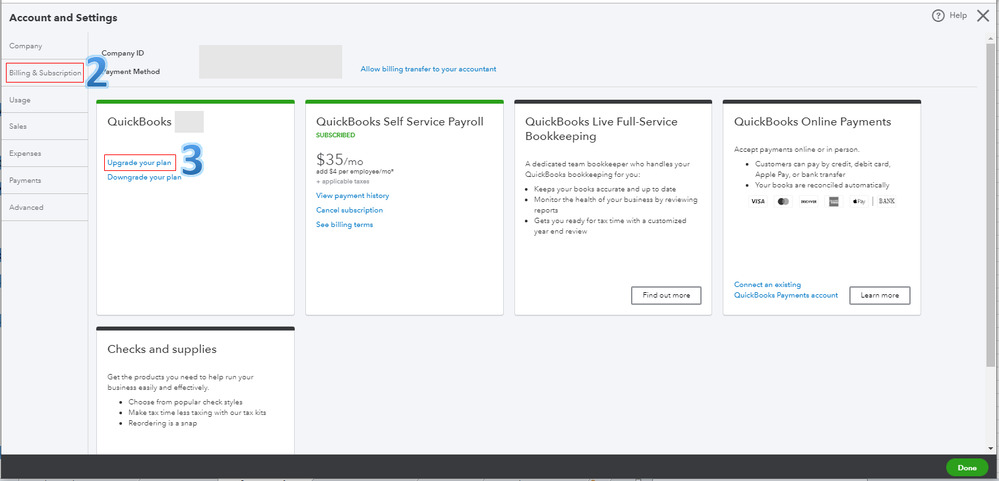This screenshot has width=999, height=481.
Task: Select the BANK transfer icon
Action: (x=886, y=201)
